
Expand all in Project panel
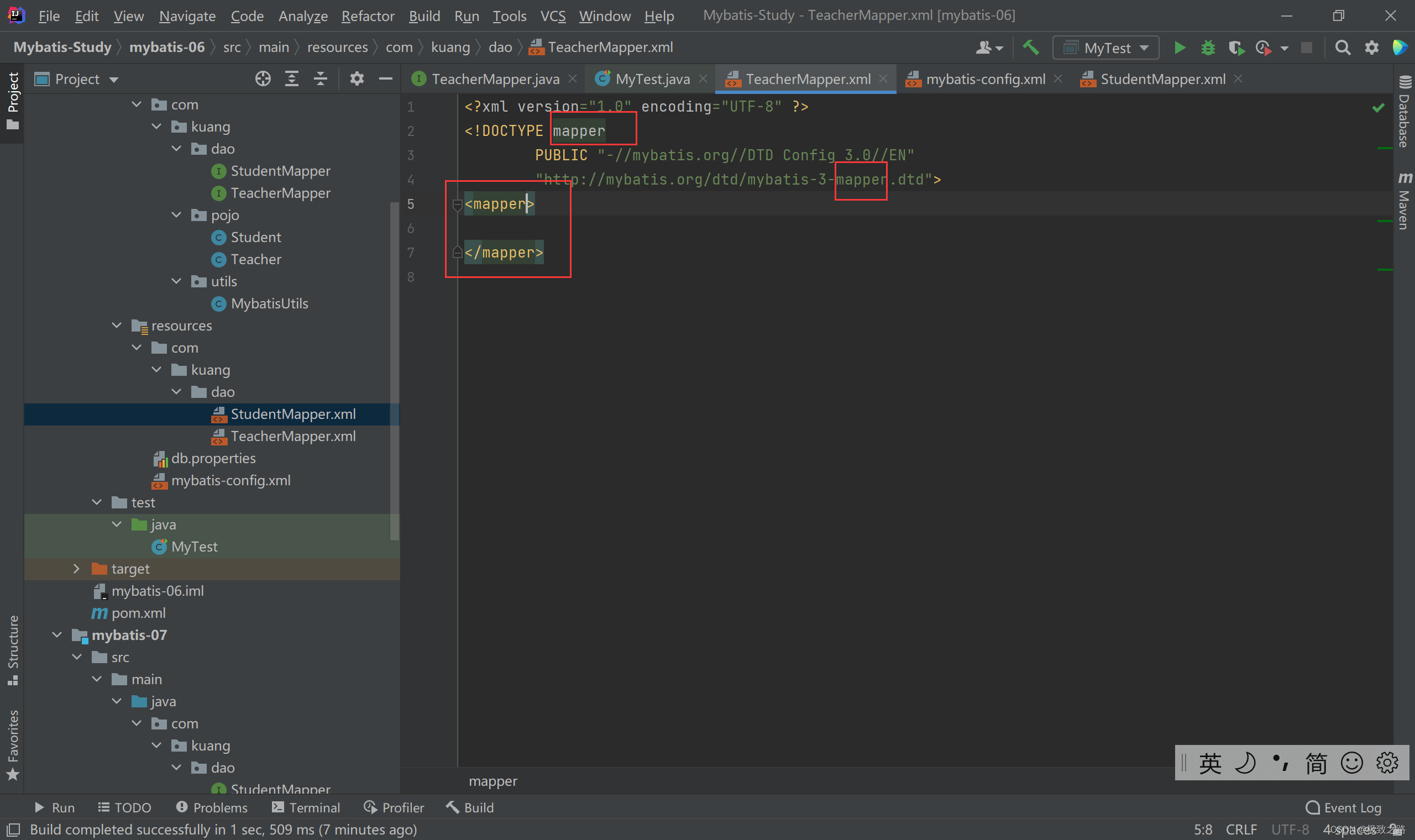291,78
